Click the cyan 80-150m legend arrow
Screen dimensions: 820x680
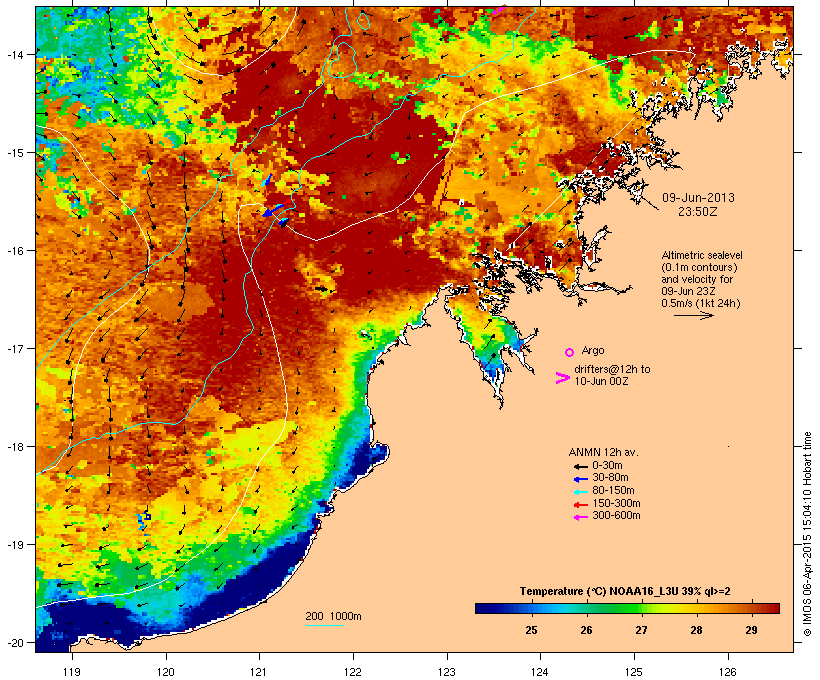580,492
